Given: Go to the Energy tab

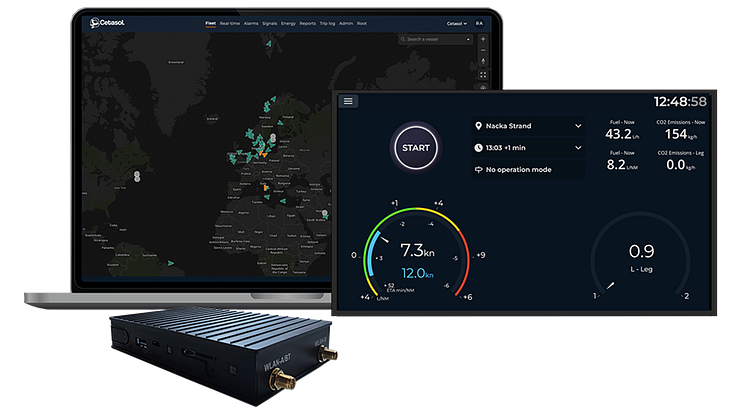Looking at the screenshot, I should 288,22.
